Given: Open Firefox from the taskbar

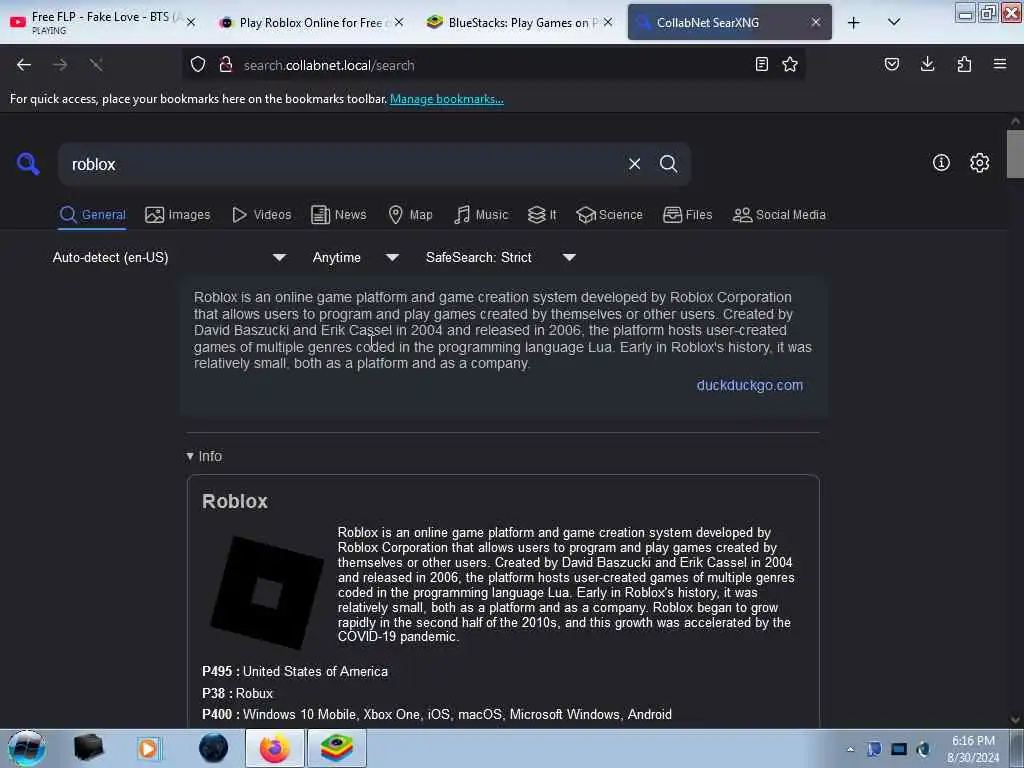Looking at the screenshot, I should 275,748.
